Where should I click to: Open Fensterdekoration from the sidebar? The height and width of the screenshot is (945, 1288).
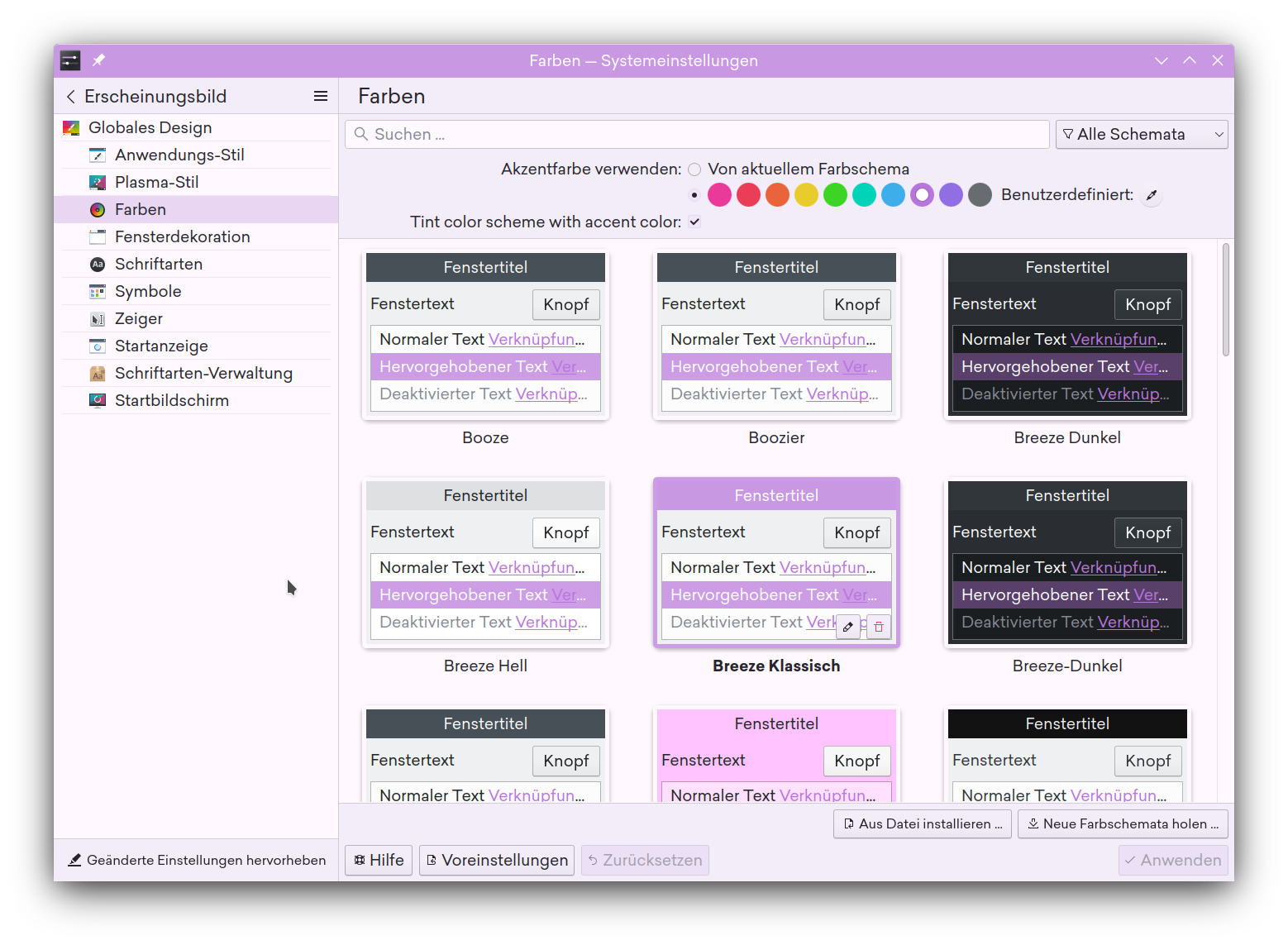coord(182,236)
